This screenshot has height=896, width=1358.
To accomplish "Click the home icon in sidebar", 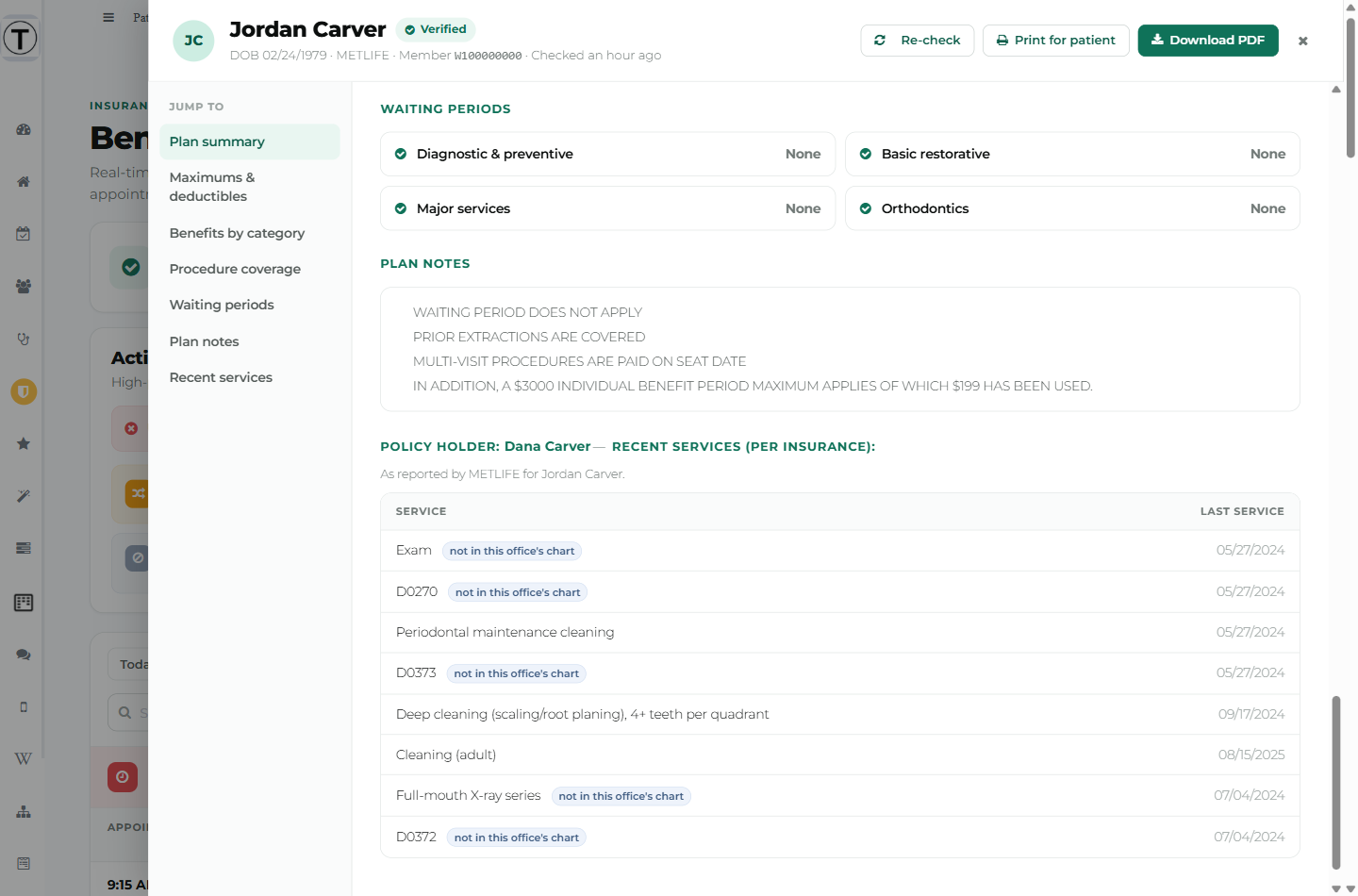I will pos(24,182).
